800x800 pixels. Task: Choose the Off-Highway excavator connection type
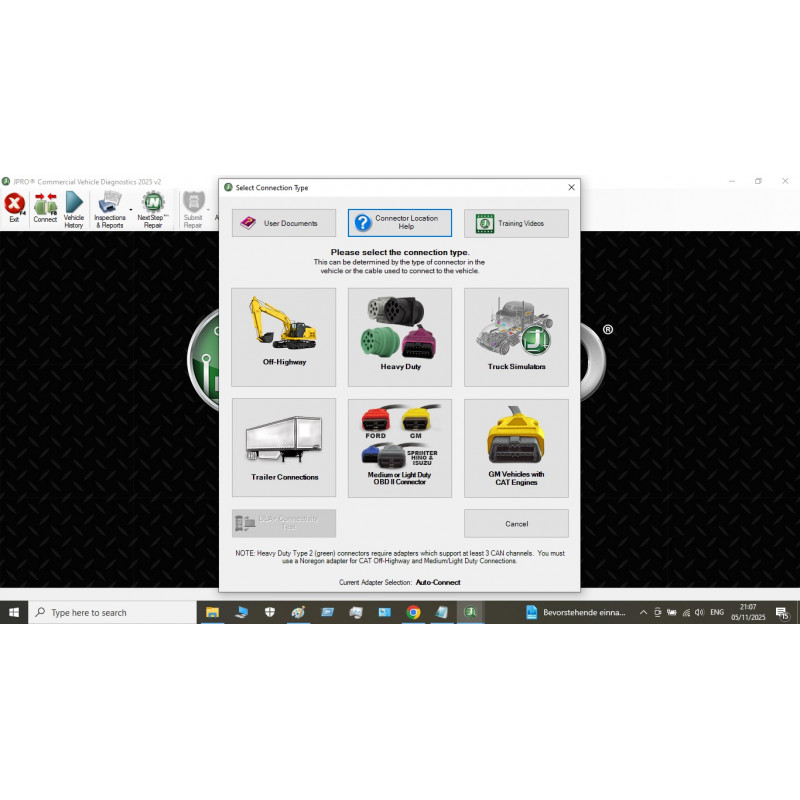coord(283,335)
